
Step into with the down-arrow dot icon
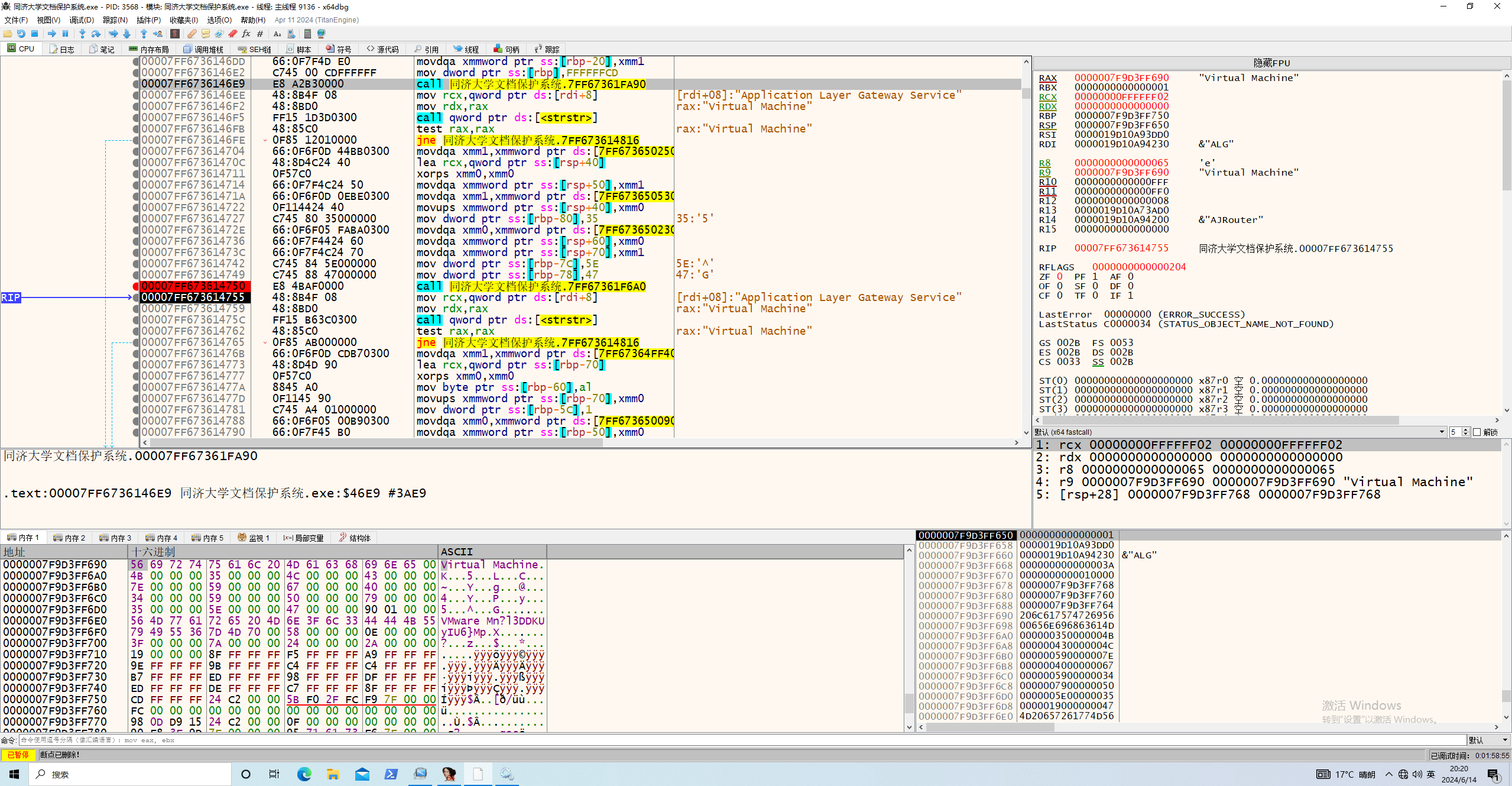[82, 34]
